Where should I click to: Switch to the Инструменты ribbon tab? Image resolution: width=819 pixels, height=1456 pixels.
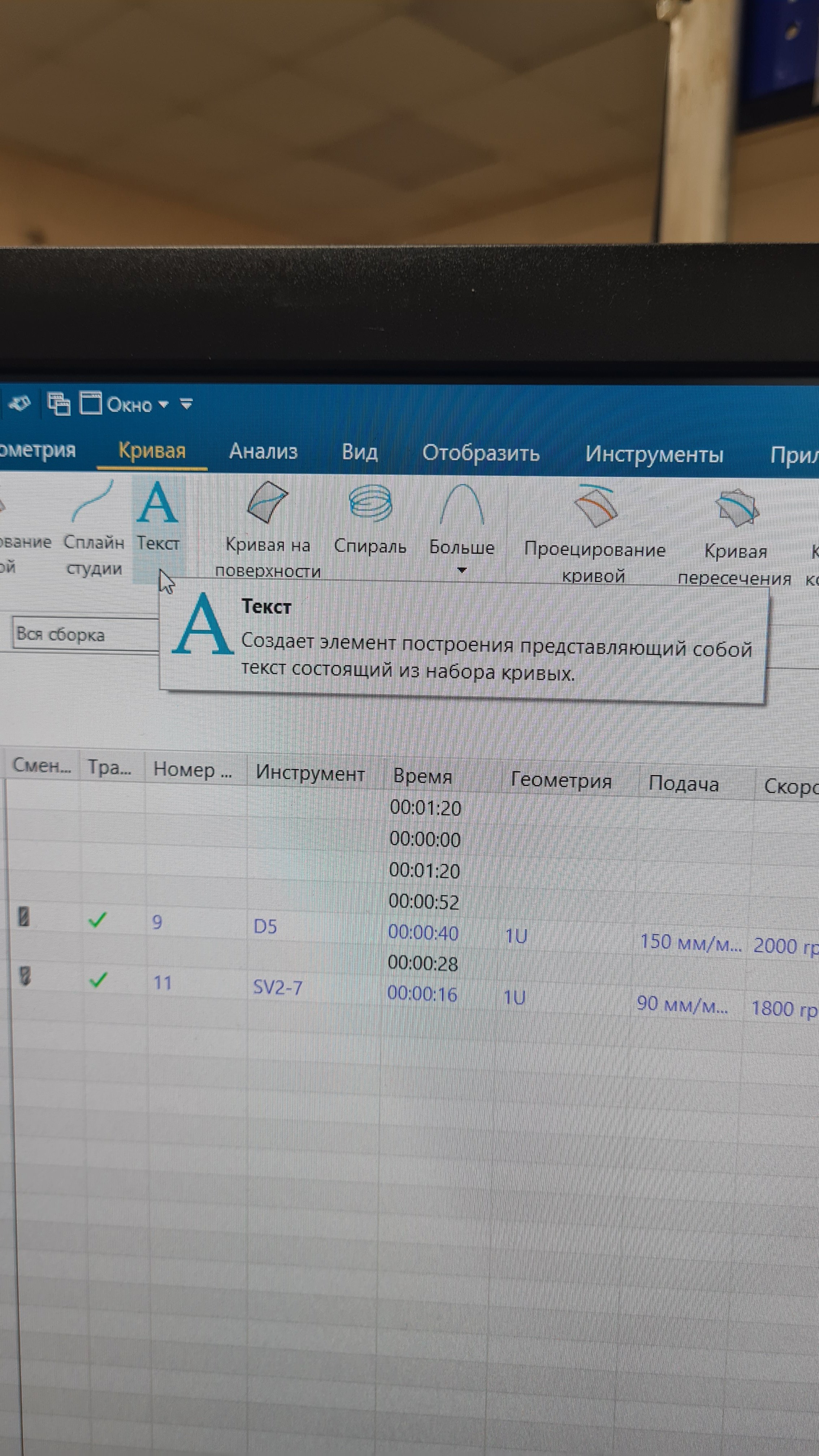(654, 454)
